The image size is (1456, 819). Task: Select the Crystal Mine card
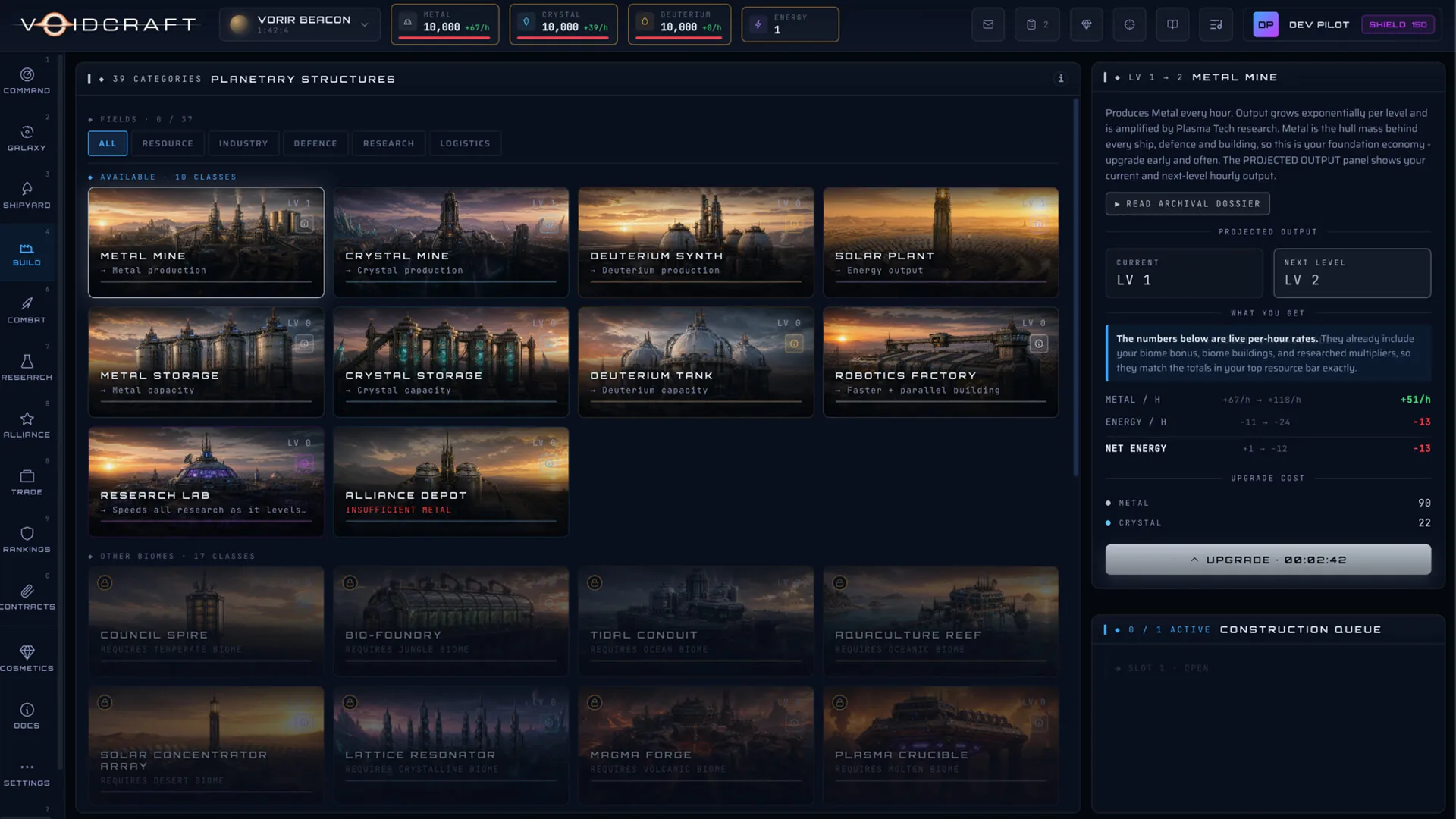pos(451,242)
